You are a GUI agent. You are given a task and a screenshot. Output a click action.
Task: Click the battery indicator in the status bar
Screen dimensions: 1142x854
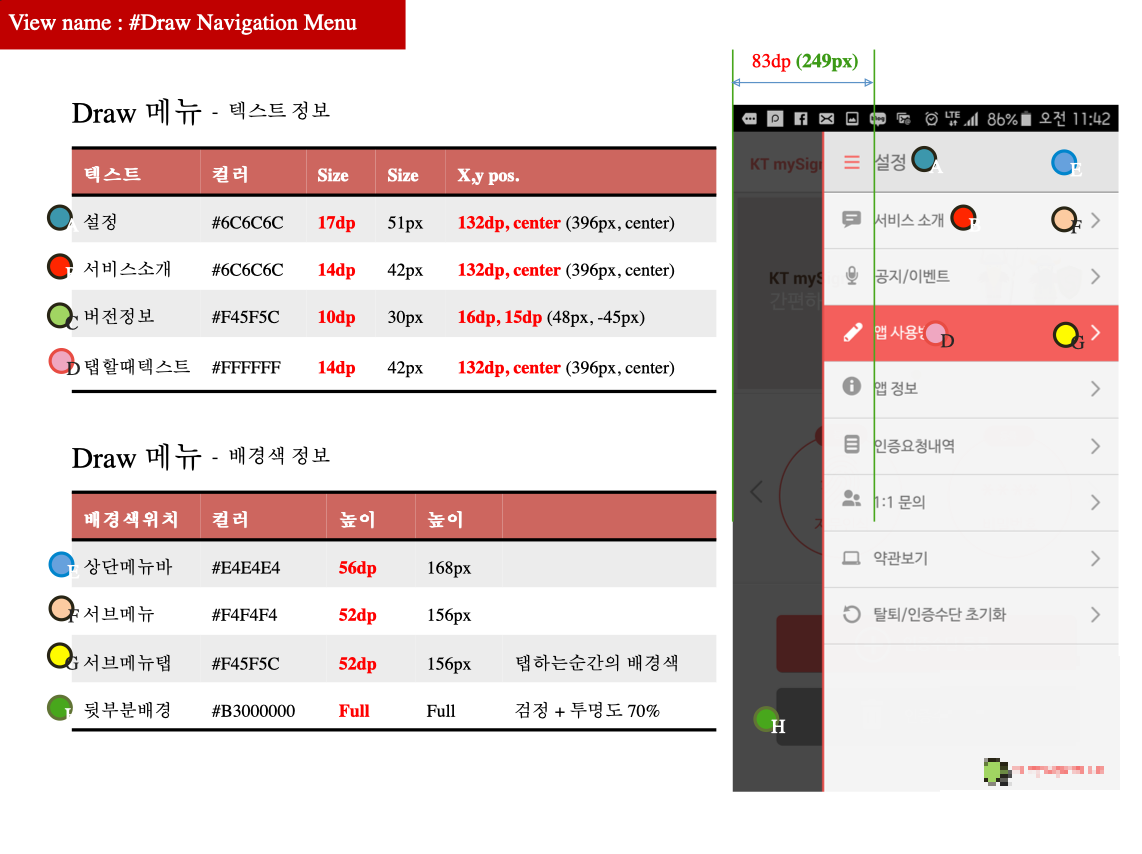pyautogui.click(x=1025, y=118)
